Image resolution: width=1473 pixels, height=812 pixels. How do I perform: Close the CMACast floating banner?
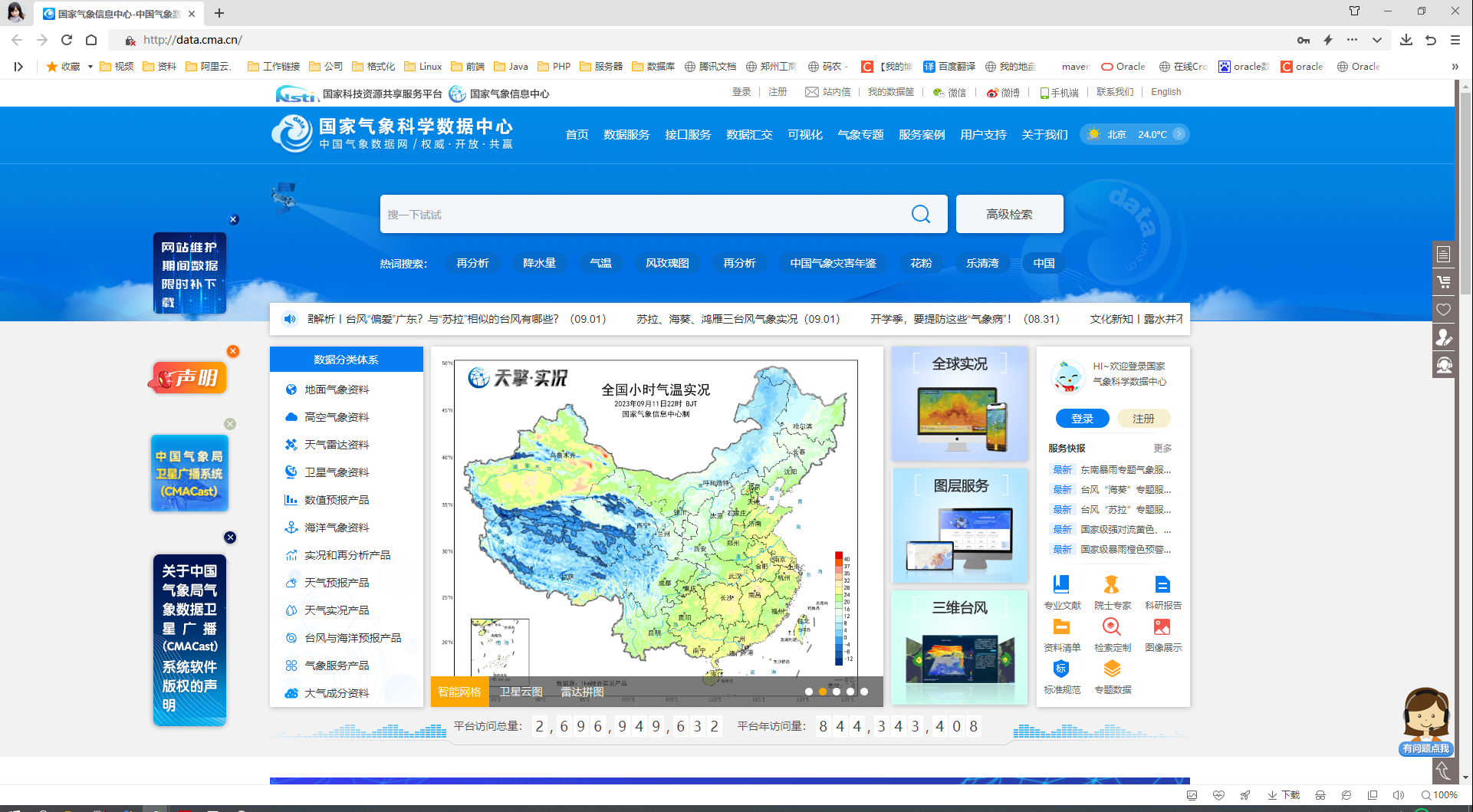coord(230,424)
